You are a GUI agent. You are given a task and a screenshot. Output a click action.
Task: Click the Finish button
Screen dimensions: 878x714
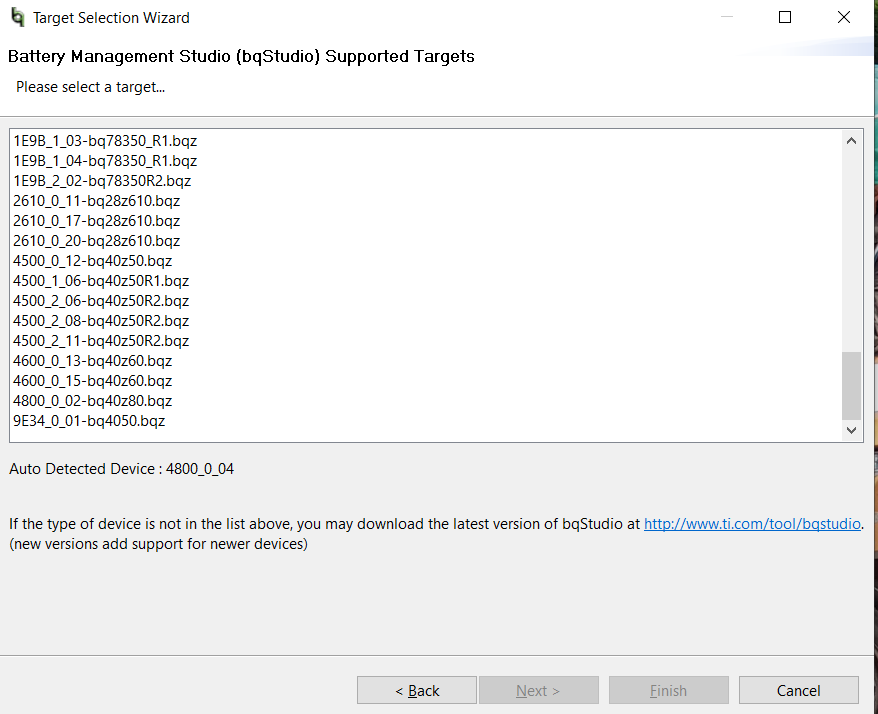pos(669,690)
